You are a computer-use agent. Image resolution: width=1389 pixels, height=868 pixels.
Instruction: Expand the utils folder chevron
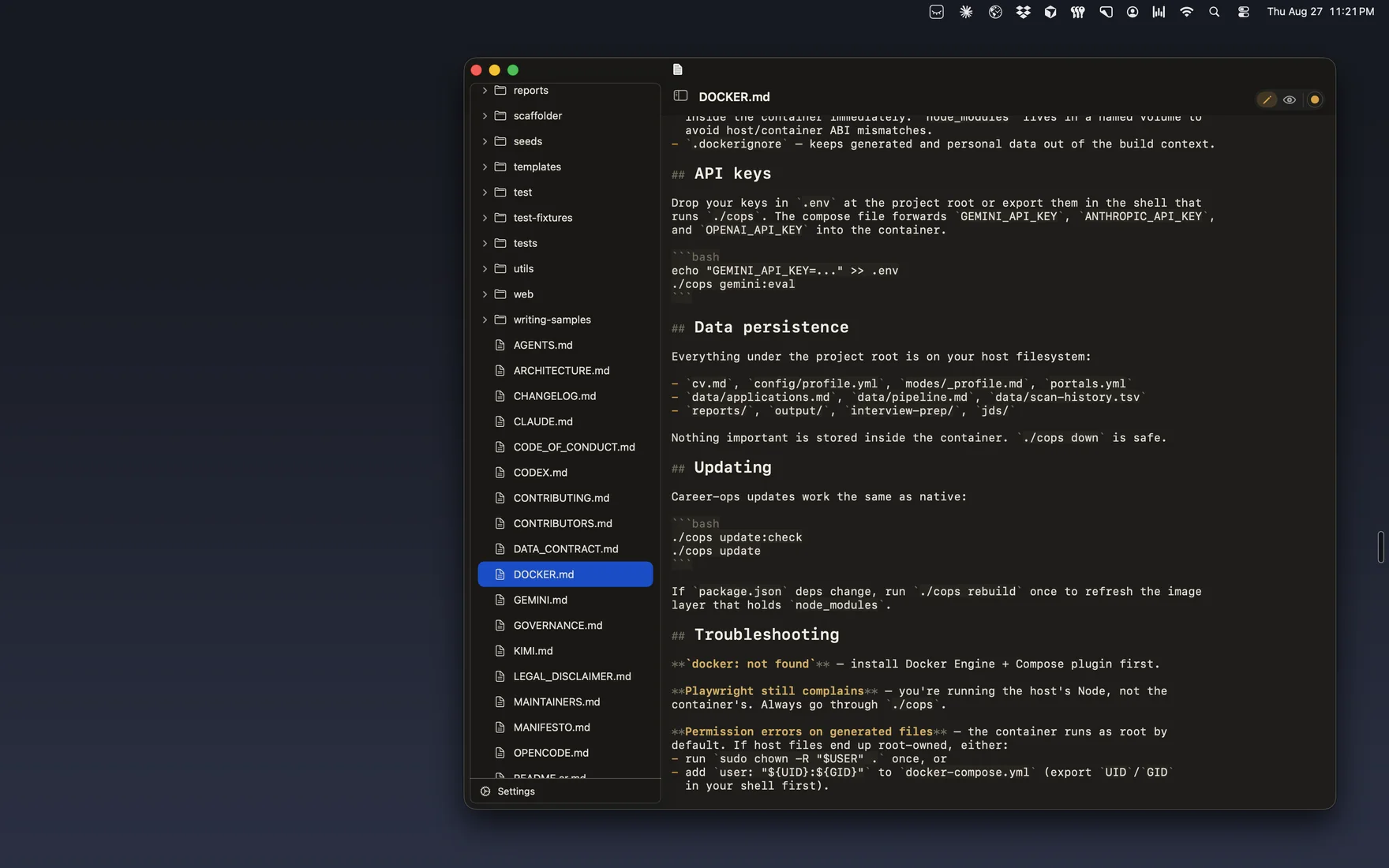click(x=485, y=269)
